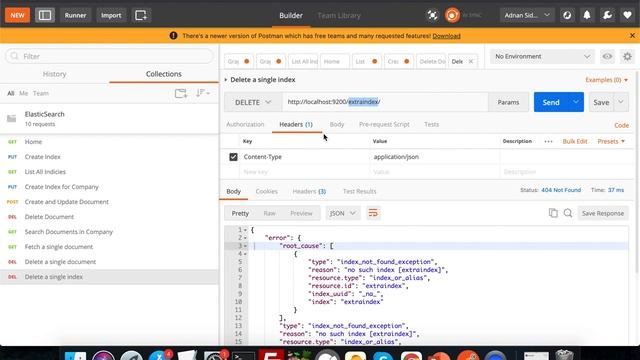The height and width of the screenshot is (360, 640).
Task: Click the orange sync status icon
Action: [x=452, y=16]
